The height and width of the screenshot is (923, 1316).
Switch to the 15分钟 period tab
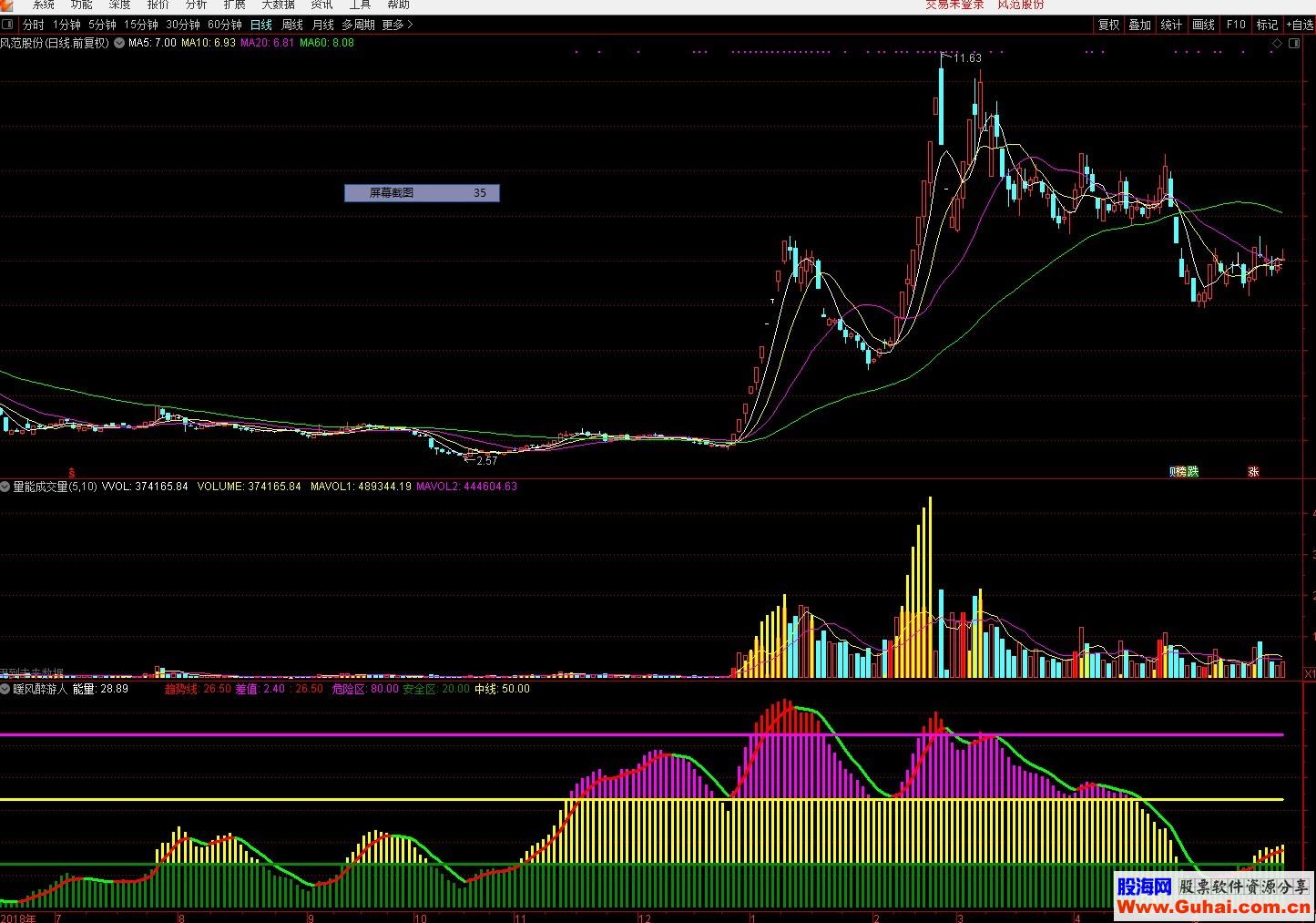tap(141, 25)
